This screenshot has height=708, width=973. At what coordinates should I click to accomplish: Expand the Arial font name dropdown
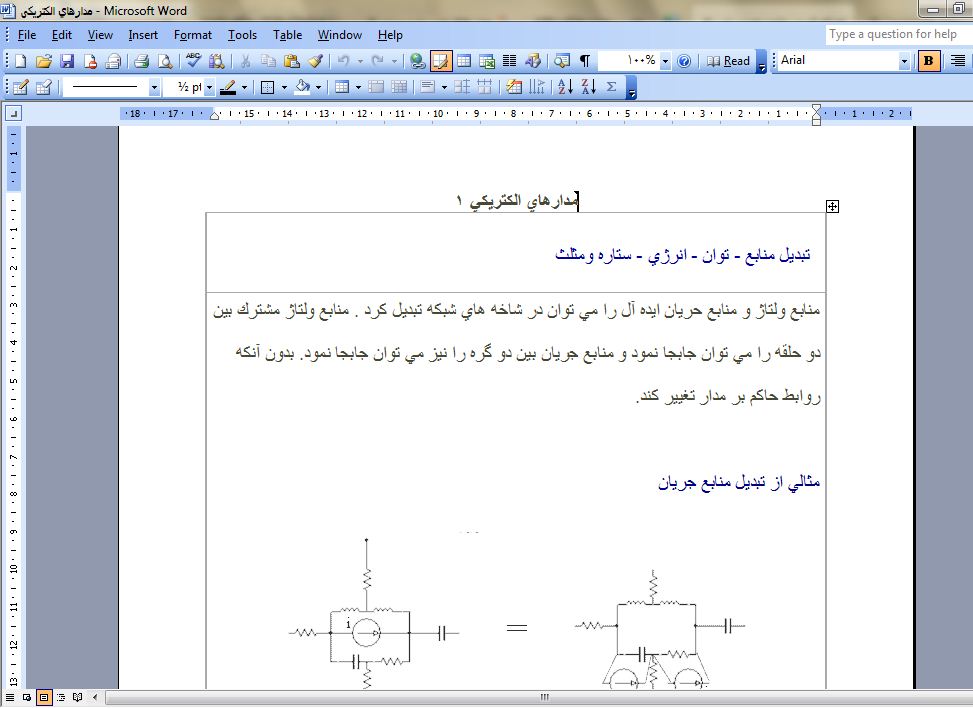(904, 61)
